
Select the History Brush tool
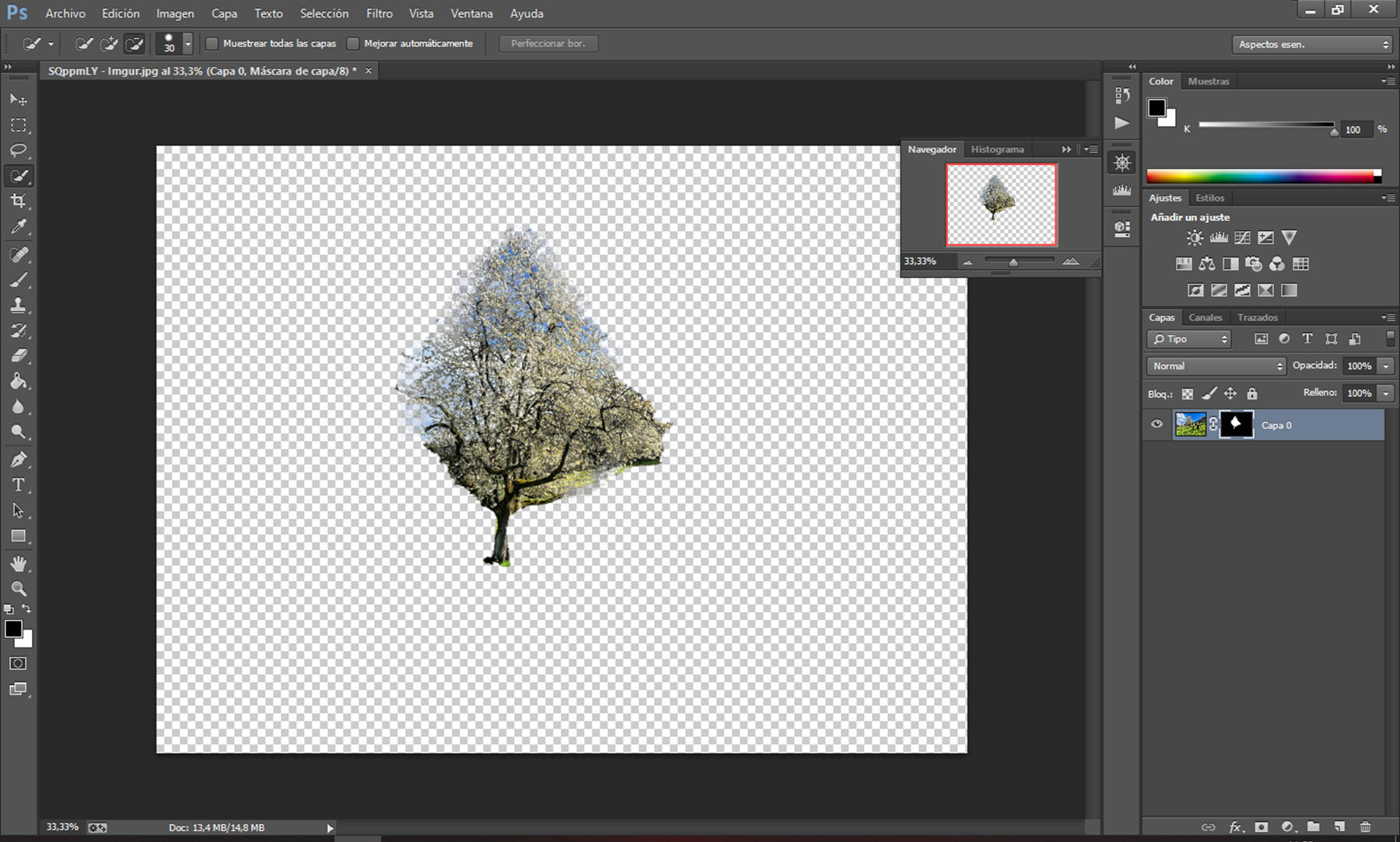[x=19, y=330]
